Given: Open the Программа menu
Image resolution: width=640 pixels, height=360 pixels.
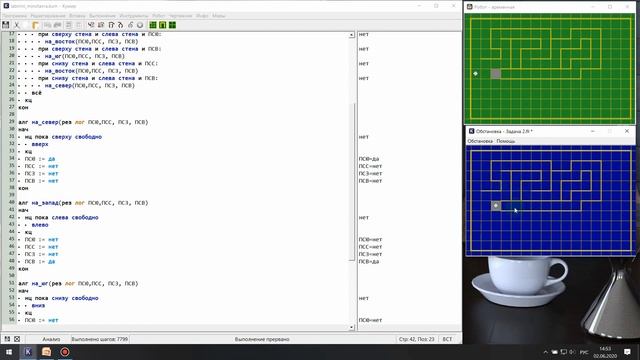Looking at the screenshot, I should (14, 16).
